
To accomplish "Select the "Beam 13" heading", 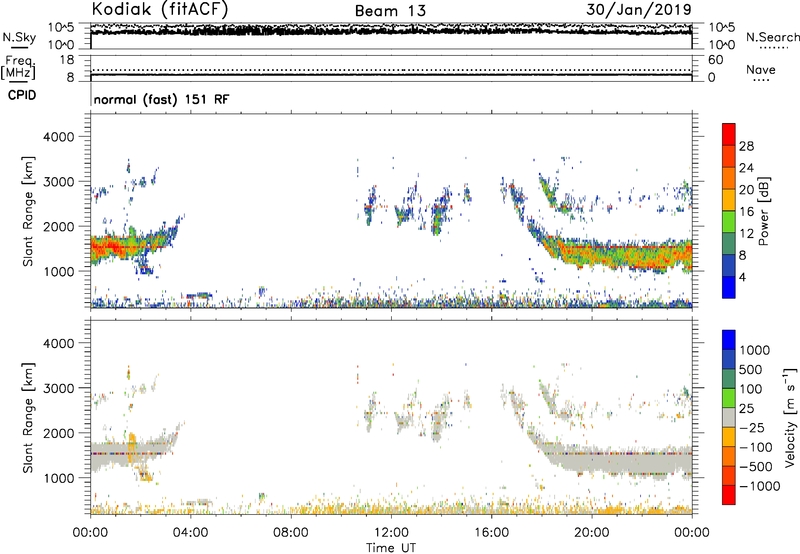I will pyautogui.click(x=390, y=11).
